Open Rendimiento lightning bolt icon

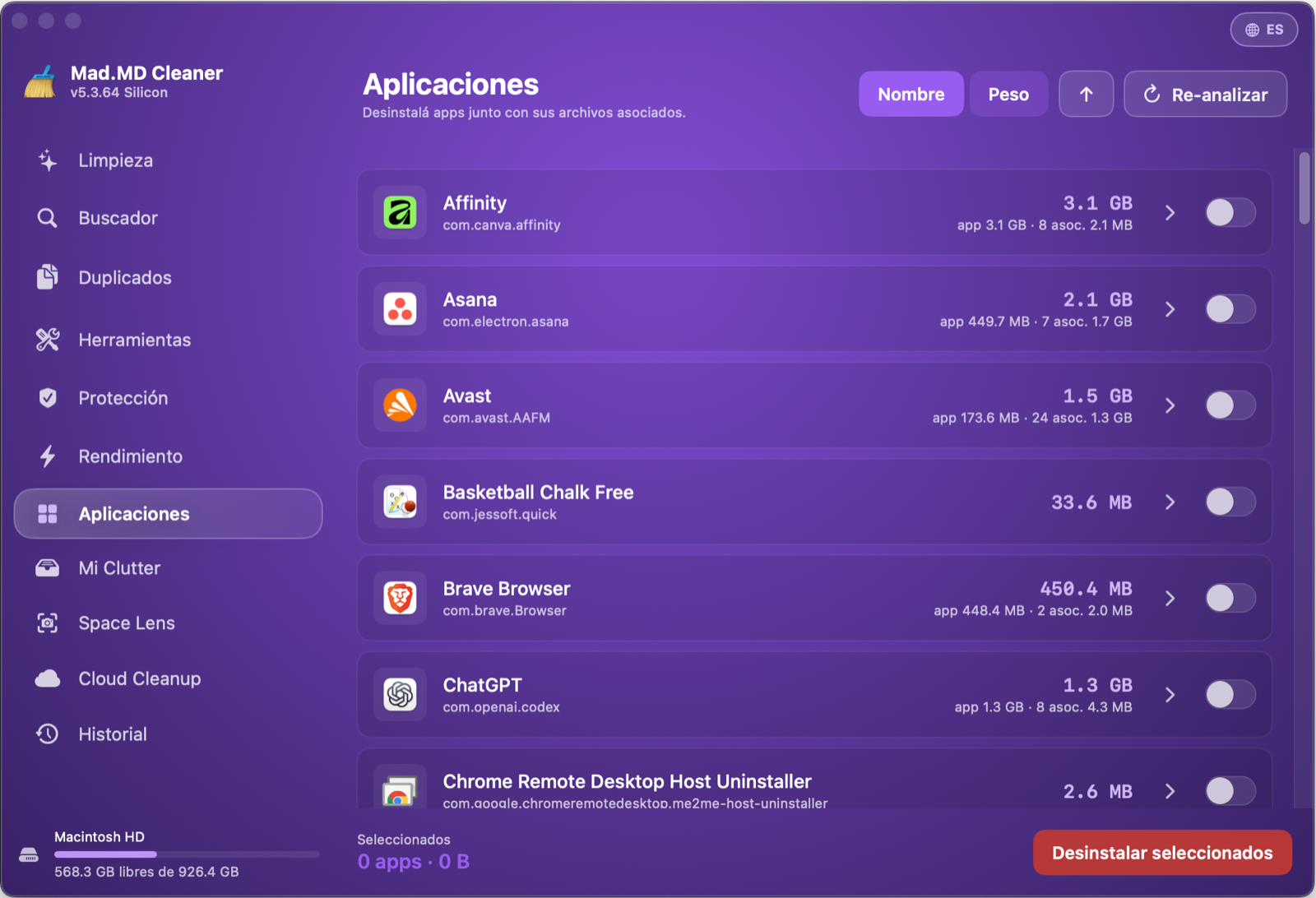coord(48,456)
